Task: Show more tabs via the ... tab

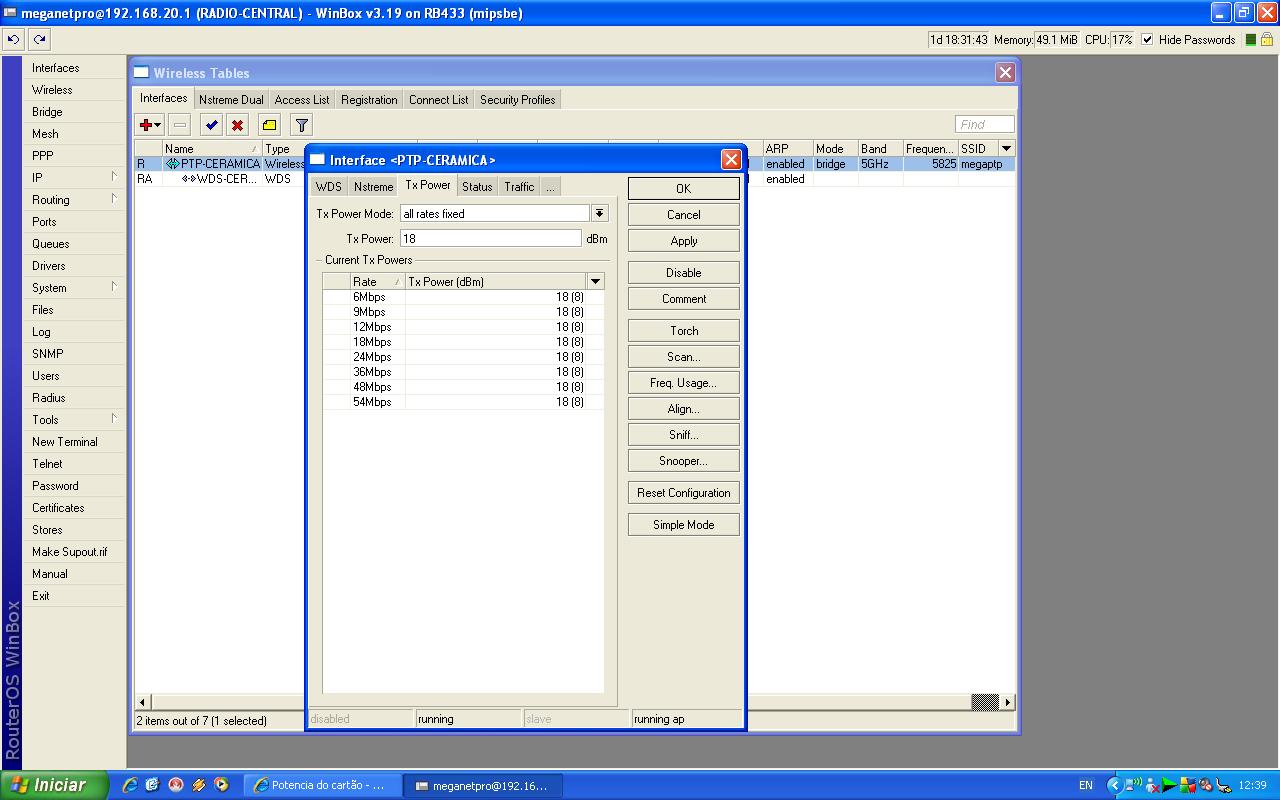Action: pyautogui.click(x=550, y=187)
